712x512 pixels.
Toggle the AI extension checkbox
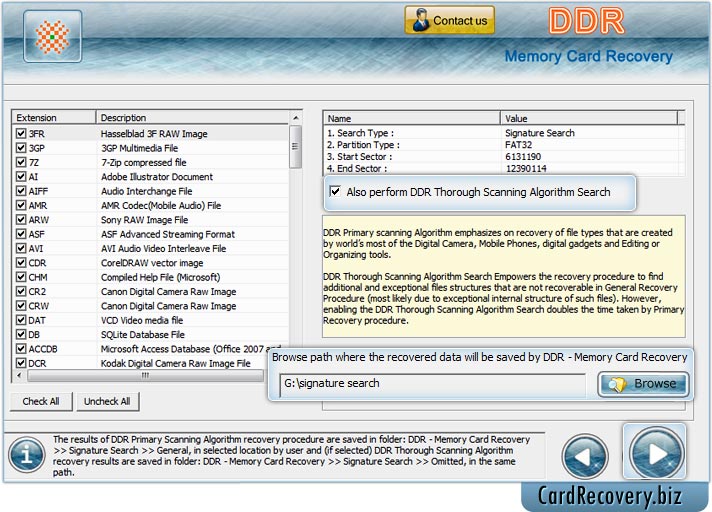click(21, 177)
